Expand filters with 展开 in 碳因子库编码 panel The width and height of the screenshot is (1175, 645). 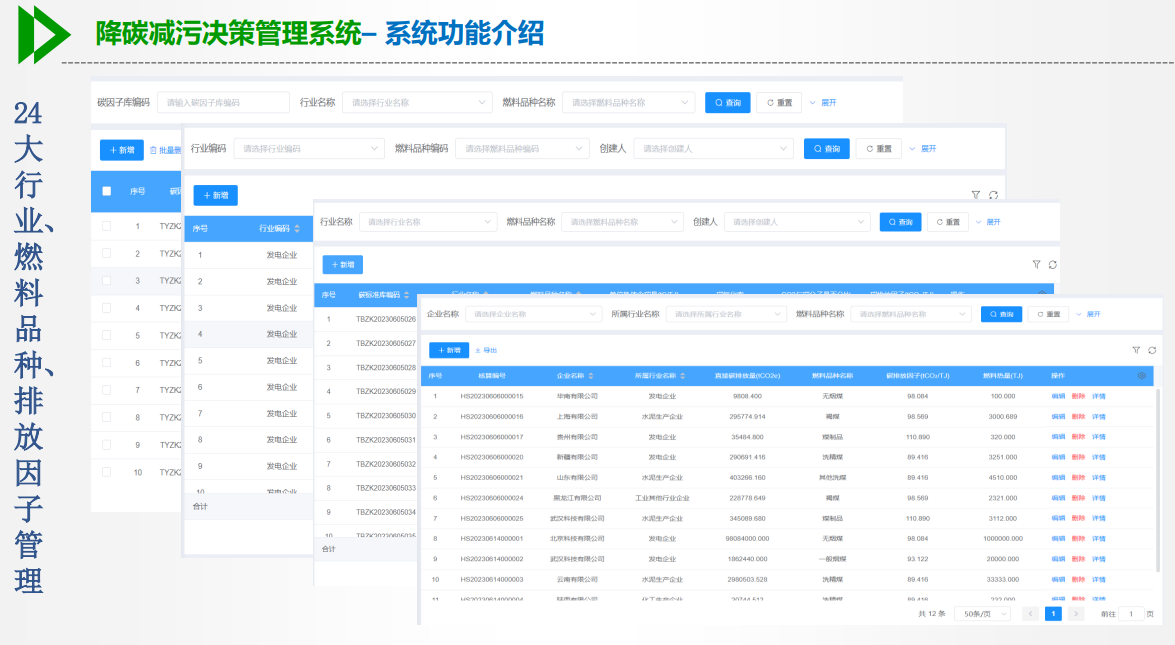tap(823, 103)
